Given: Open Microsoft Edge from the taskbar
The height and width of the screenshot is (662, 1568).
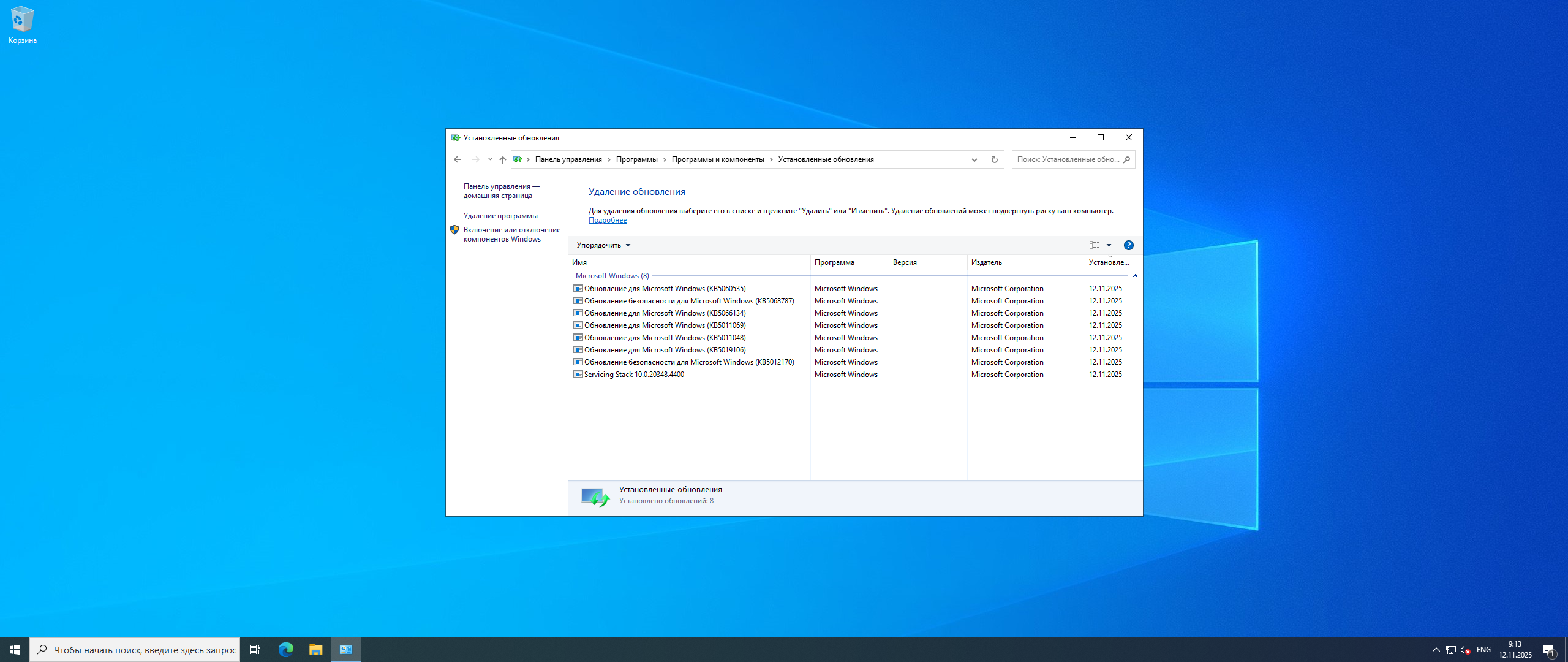Looking at the screenshot, I should [x=285, y=650].
